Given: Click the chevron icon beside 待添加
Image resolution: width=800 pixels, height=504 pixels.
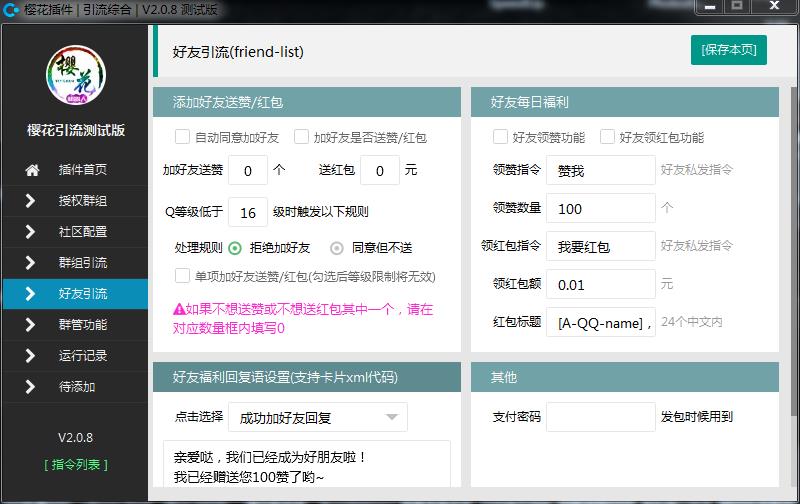Looking at the screenshot, I should click(30, 387).
